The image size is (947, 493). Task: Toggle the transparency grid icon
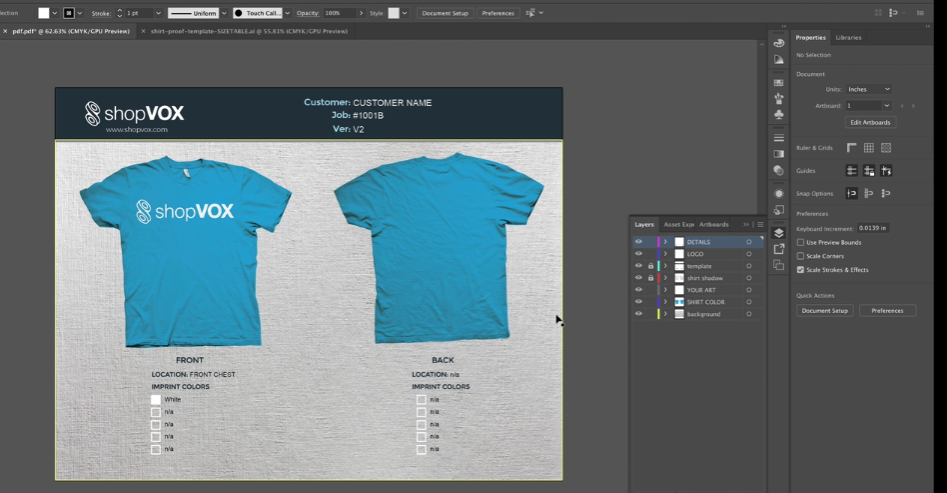point(886,148)
